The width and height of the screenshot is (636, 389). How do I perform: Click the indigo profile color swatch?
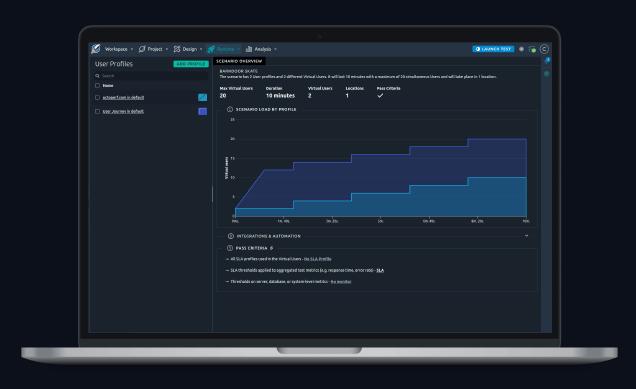[202, 111]
